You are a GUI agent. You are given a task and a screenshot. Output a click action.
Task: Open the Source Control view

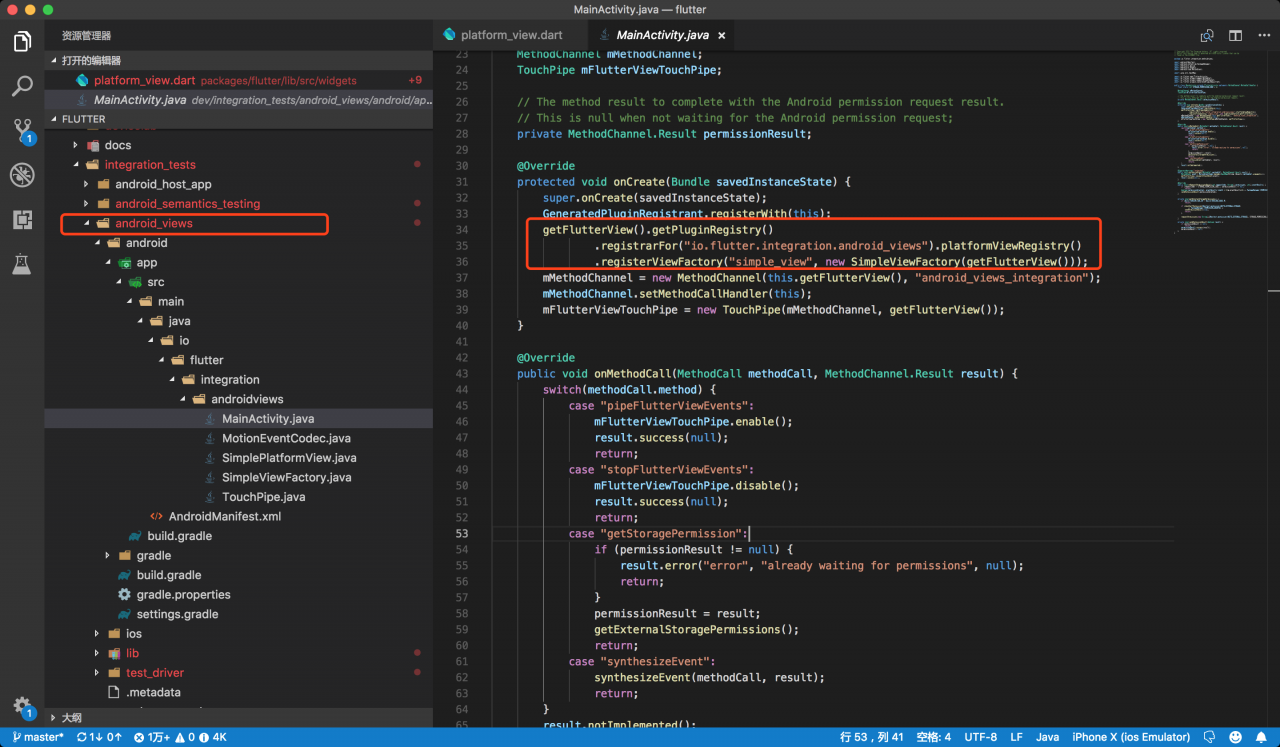22,130
